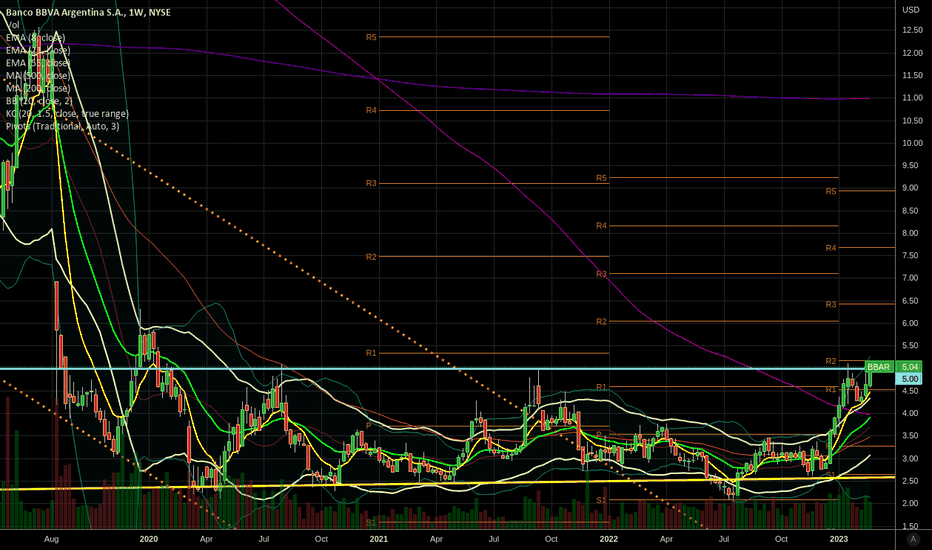The height and width of the screenshot is (550, 932).
Task: Click the Aug label on time axis
Action: pos(52,539)
